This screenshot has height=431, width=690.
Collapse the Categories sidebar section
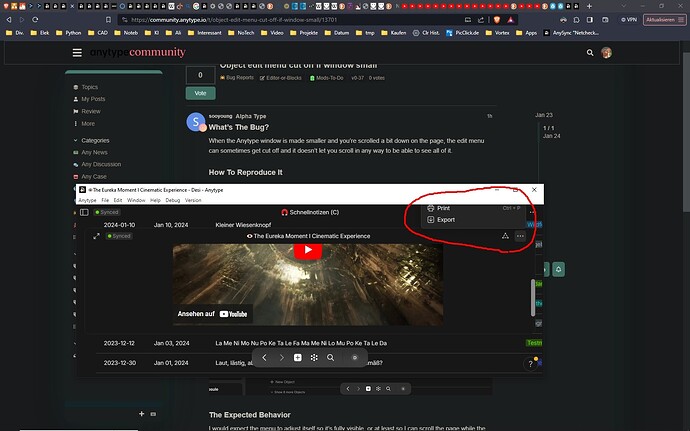[x=92, y=140]
